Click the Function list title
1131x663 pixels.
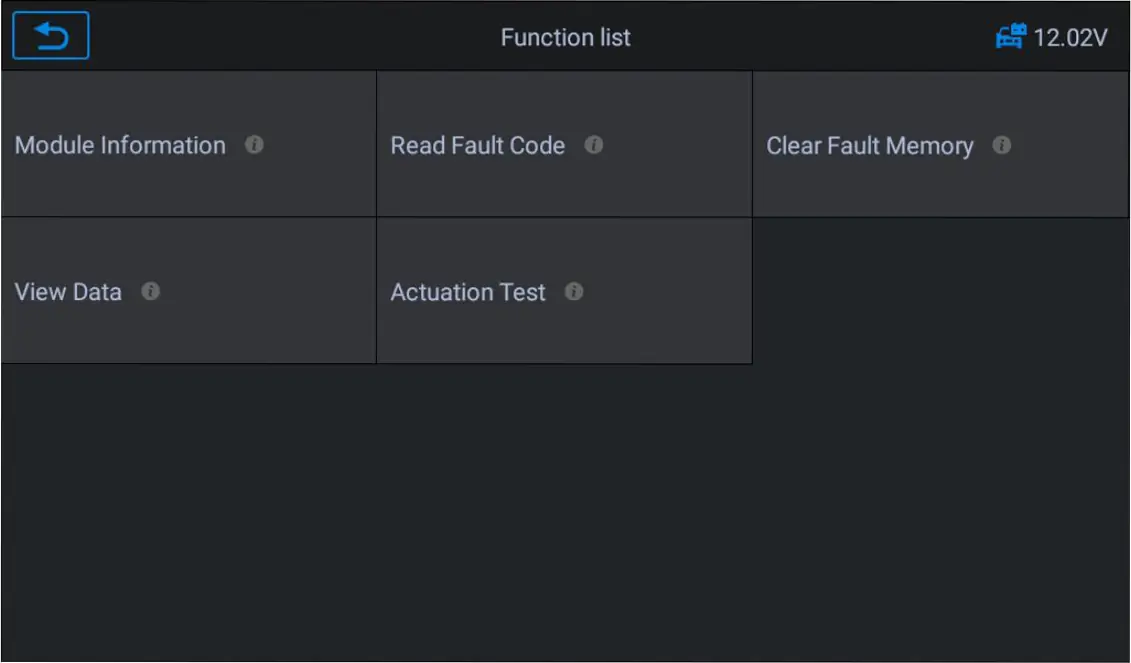point(566,38)
